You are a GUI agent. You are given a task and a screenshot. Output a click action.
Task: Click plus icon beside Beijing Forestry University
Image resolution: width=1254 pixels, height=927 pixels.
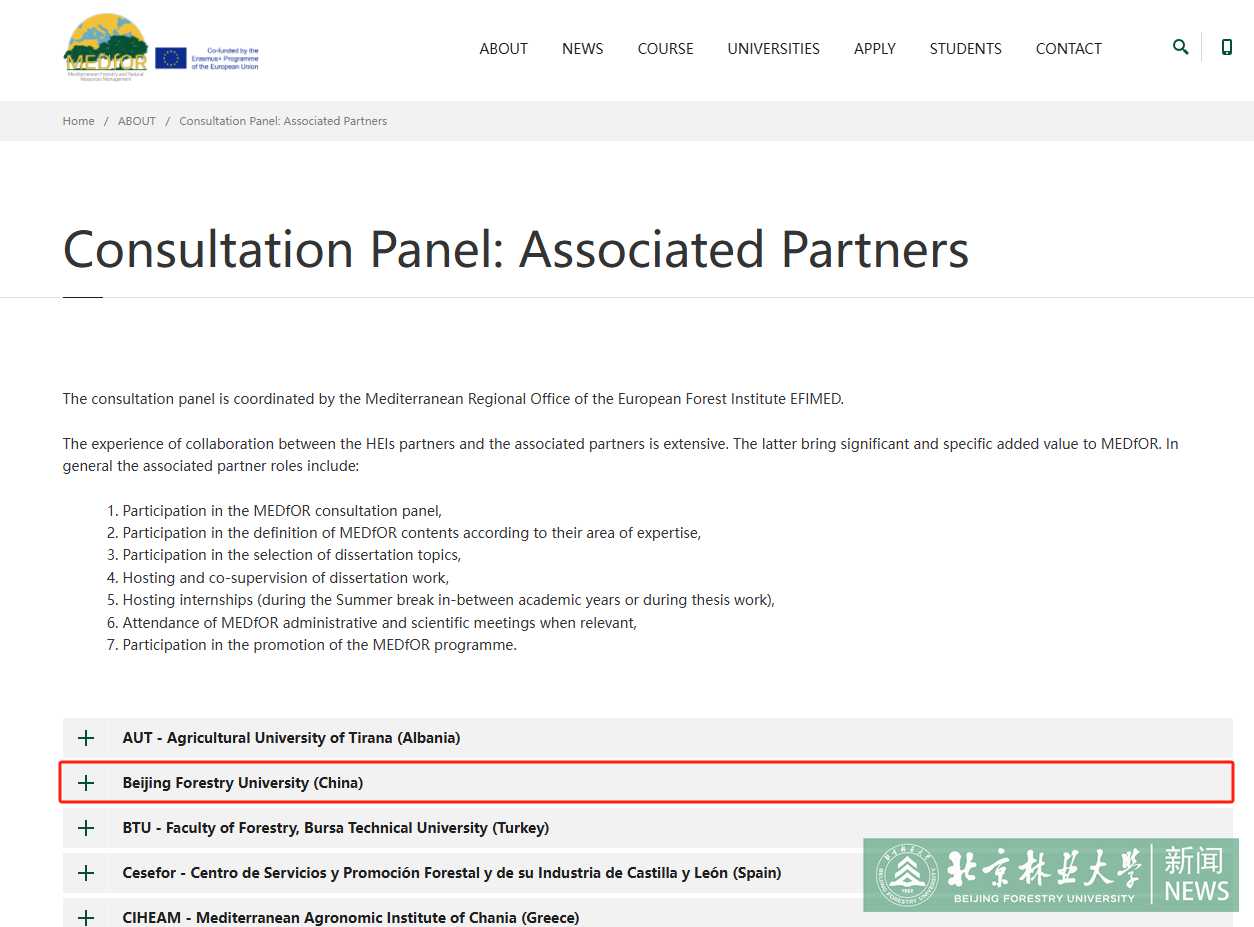click(86, 783)
